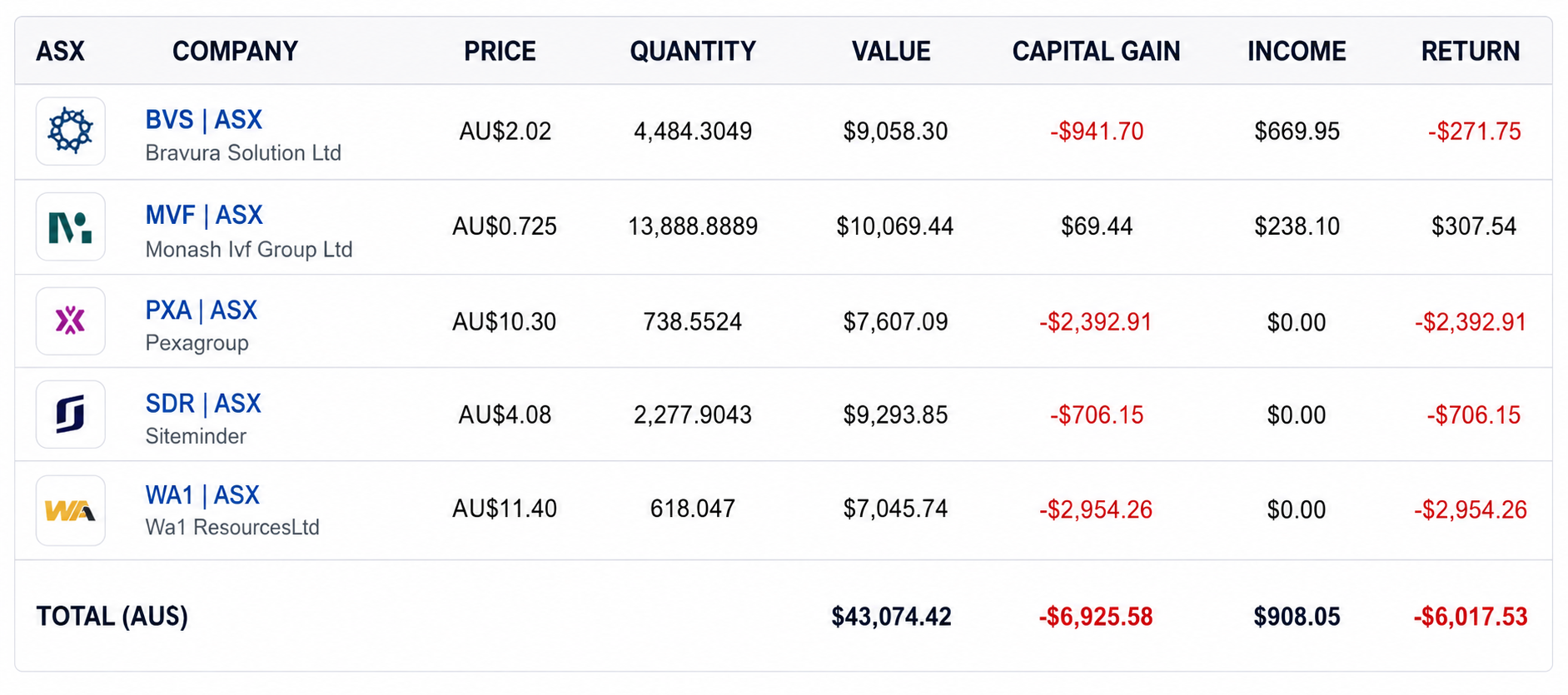Click the Siteminder logo icon

[71, 415]
